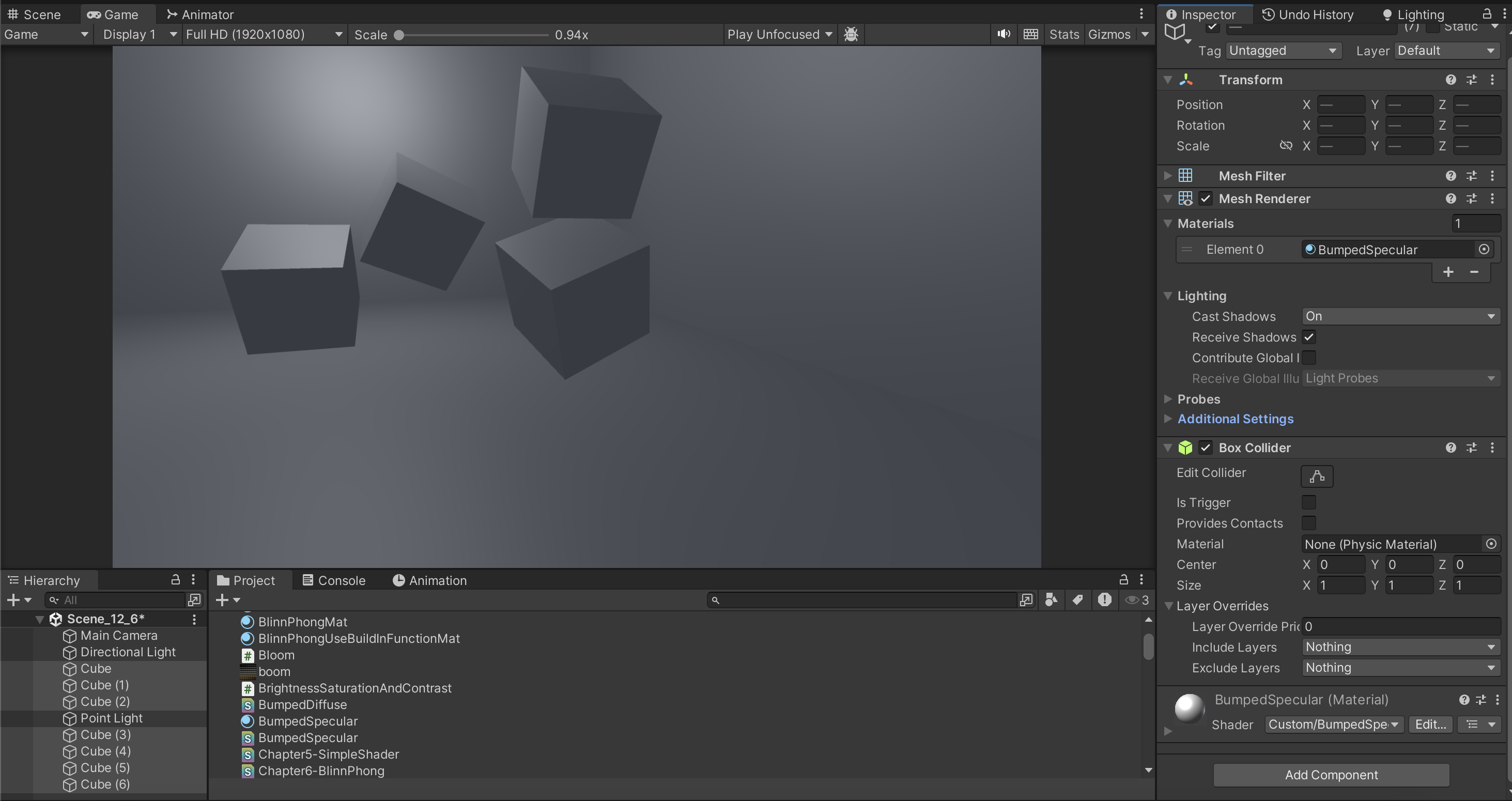Add a new material slot with plus
The height and width of the screenshot is (801, 1512).
pyautogui.click(x=1448, y=272)
